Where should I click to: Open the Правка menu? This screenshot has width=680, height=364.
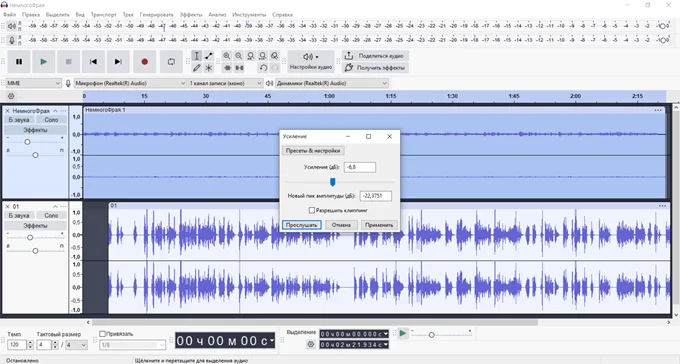click(x=31, y=14)
